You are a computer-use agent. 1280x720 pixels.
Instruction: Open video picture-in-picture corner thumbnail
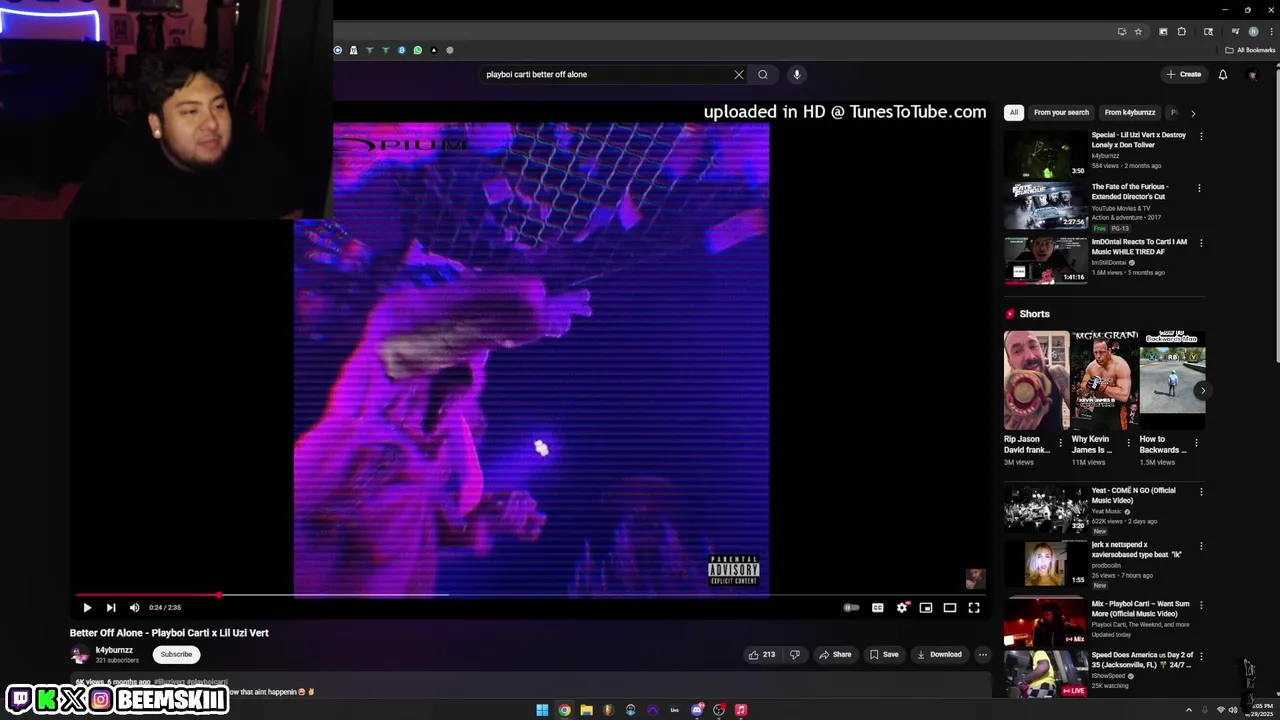[975, 579]
